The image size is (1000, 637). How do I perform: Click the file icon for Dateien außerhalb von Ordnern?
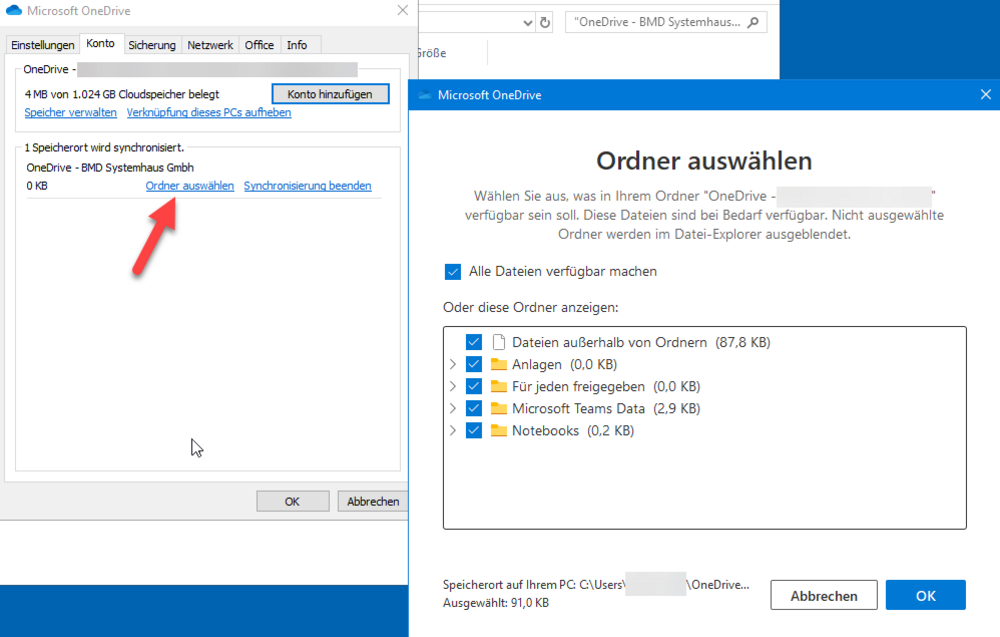[499, 342]
